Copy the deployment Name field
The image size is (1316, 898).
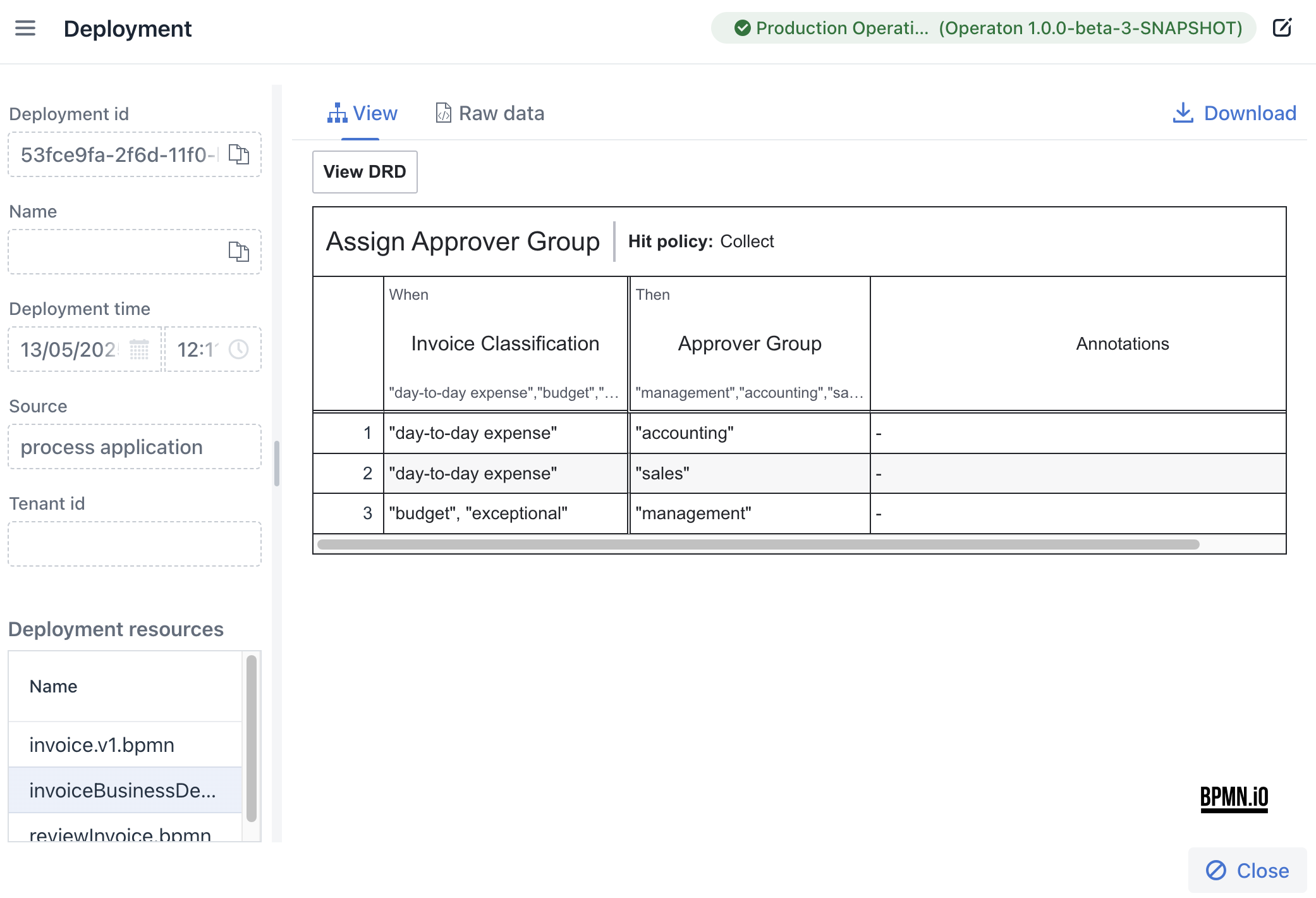click(x=238, y=252)
